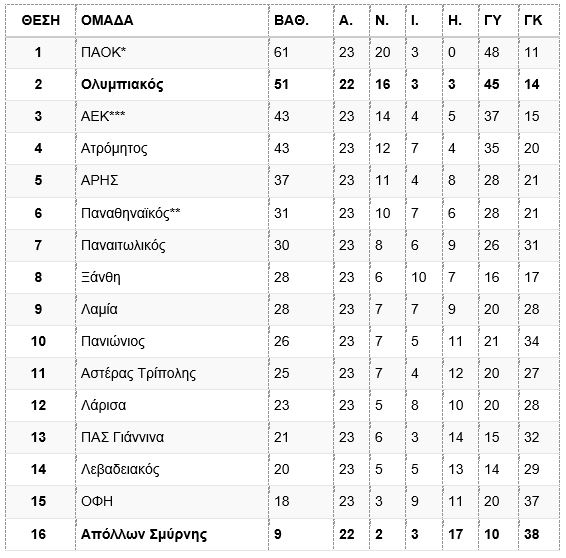Select the ΠΑΟΚ* team name
This screenshot has height=558, width=566.
tap(103, 52)
